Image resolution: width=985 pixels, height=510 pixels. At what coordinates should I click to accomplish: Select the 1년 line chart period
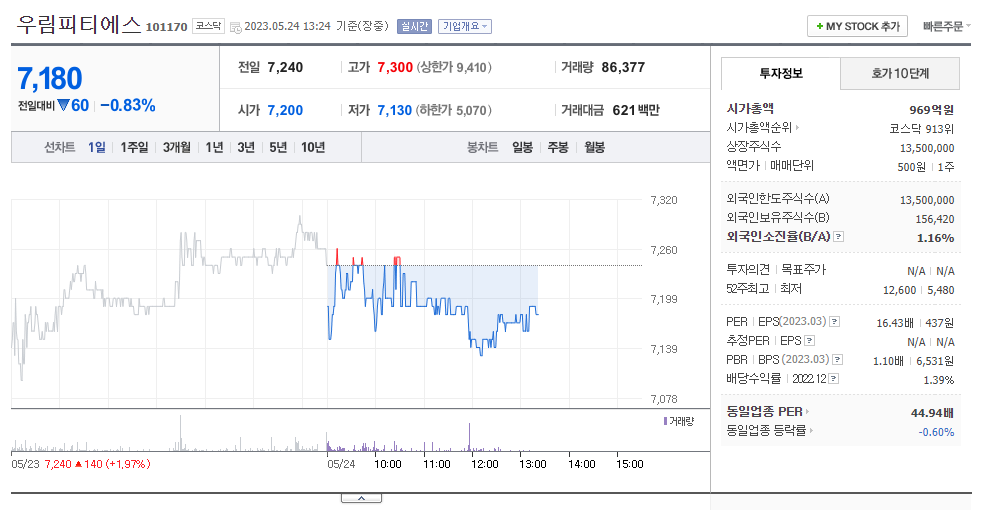click(x=214, y=147)
